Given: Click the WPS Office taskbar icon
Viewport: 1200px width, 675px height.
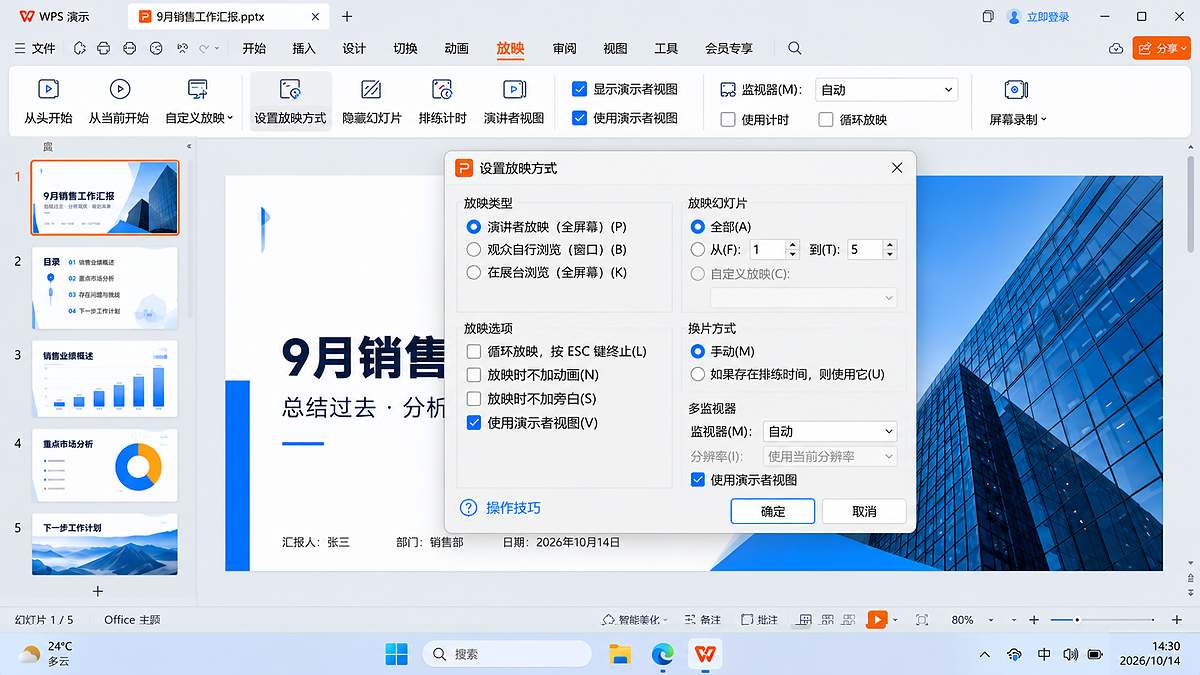Looking at the screenshot, I should pyautogui.click(x=706, y=654).
